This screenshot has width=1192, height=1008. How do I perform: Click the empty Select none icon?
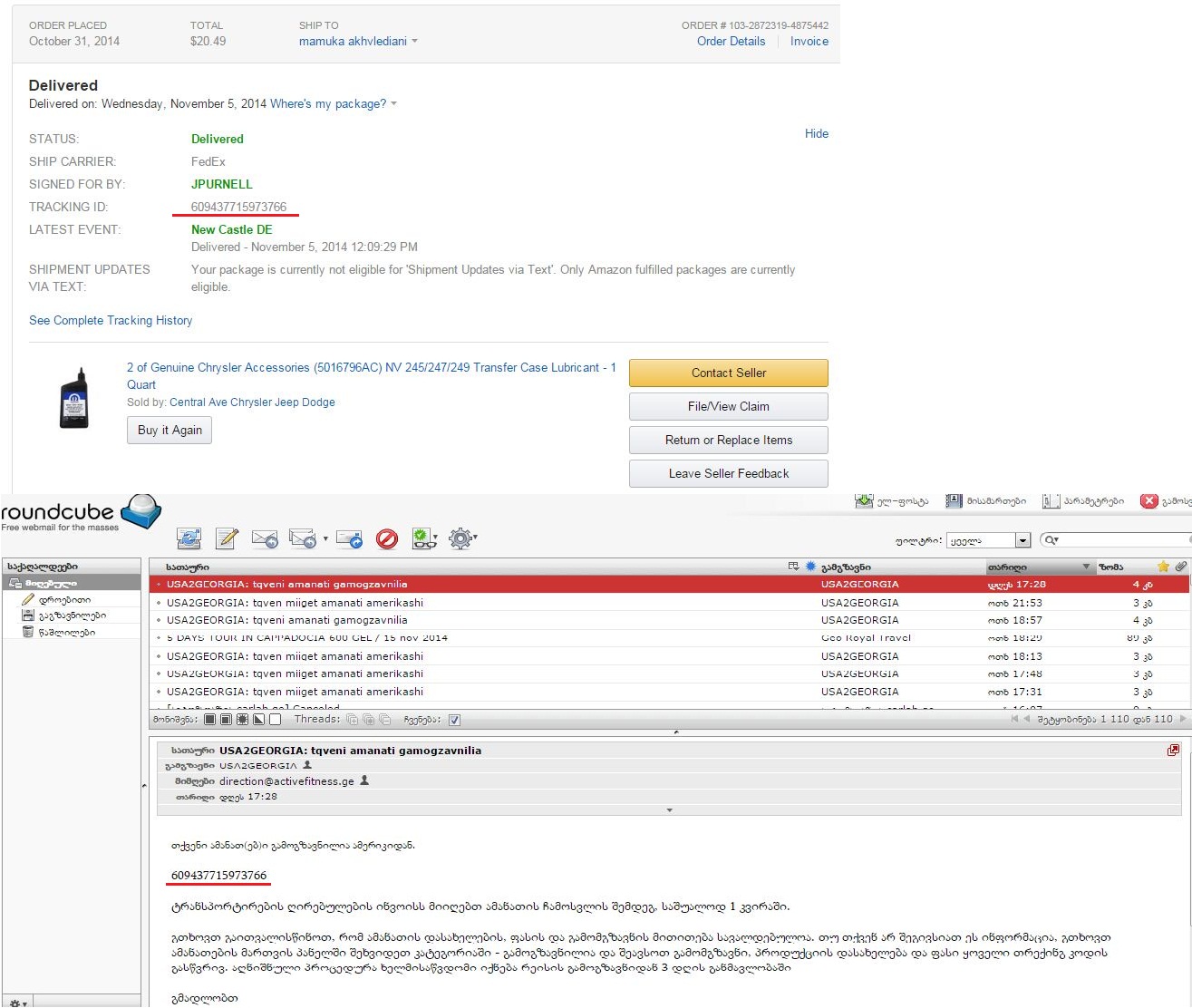[x=276, y=720]
